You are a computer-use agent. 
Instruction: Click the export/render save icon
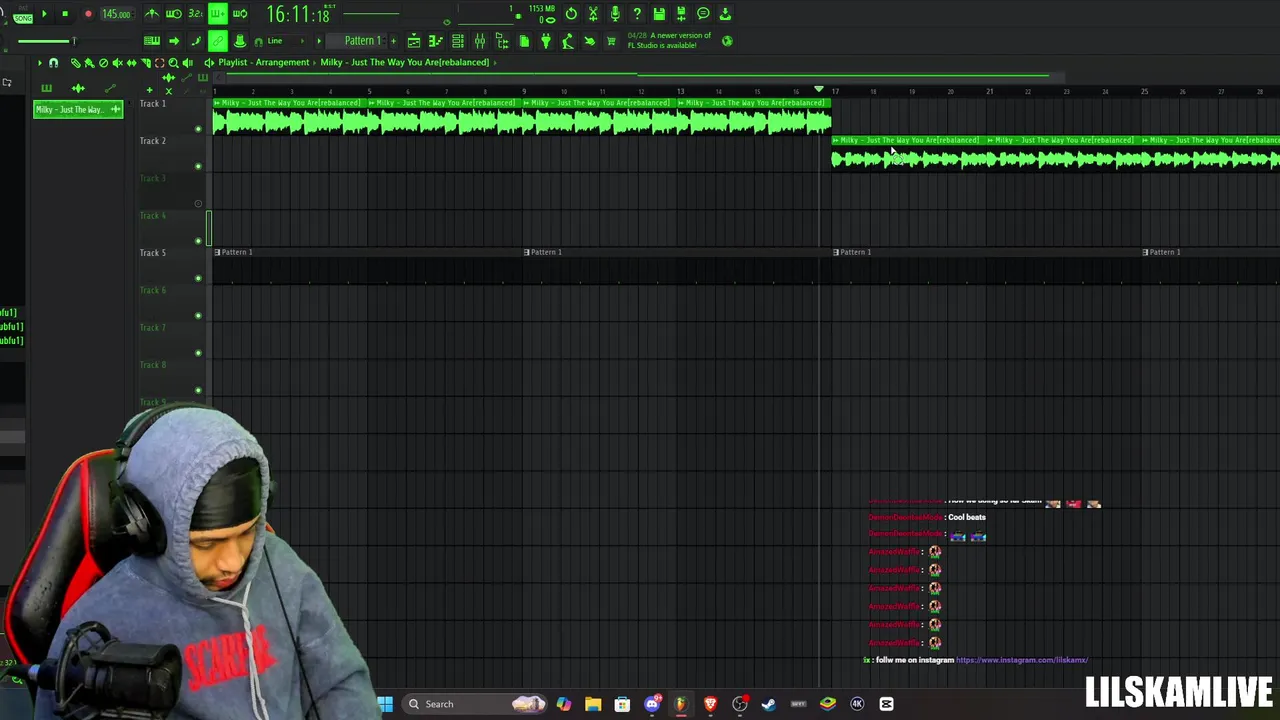tap(681, 14)
